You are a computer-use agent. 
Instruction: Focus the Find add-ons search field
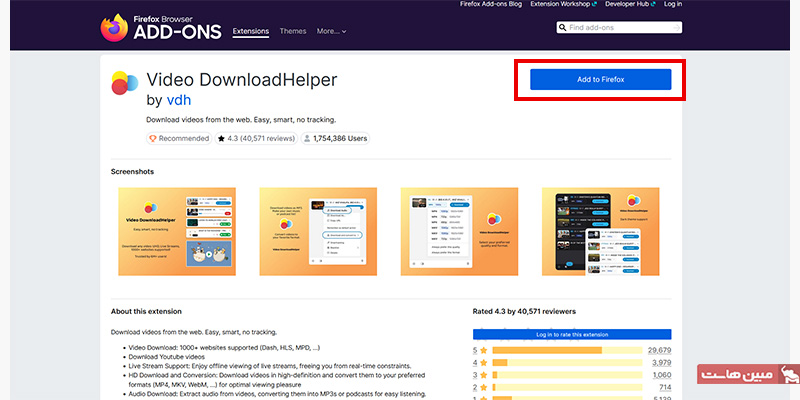(x=619, y=28)
